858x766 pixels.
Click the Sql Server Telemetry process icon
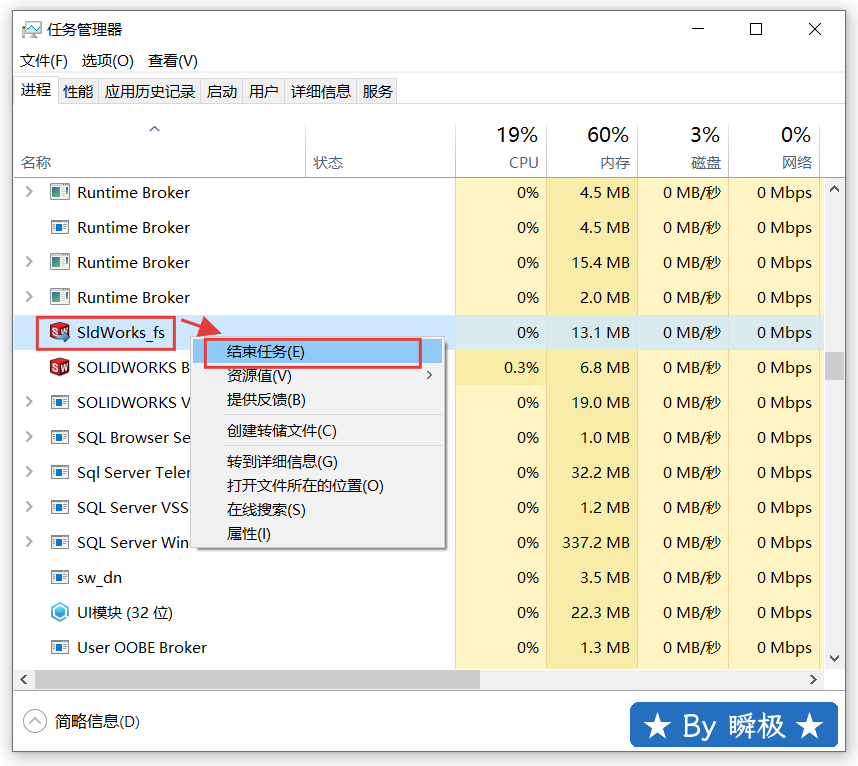point(60,473)
